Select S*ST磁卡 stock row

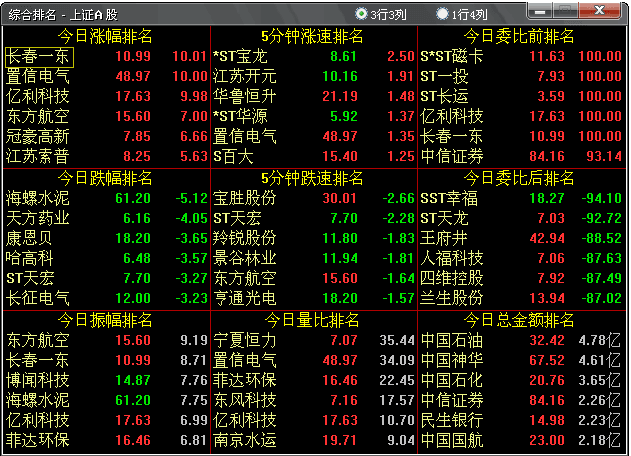click(x=522, y=56)
